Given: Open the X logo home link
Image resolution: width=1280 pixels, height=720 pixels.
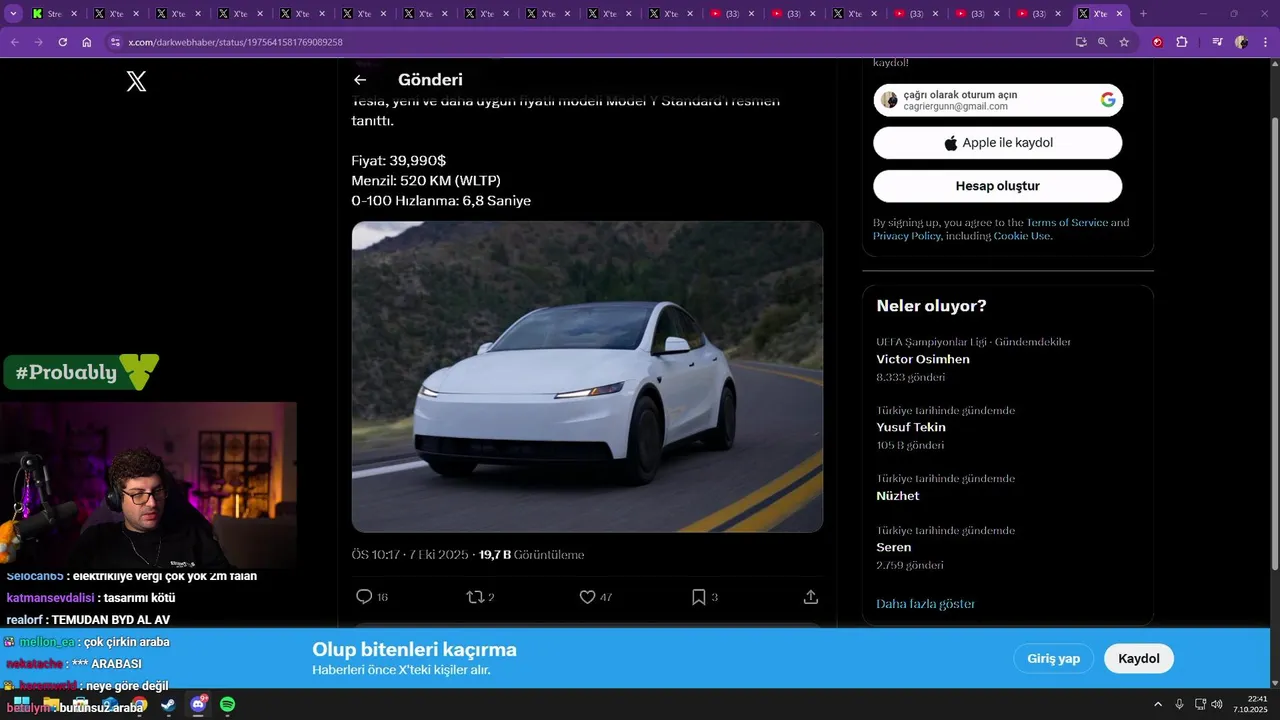Looking at the screenshot, I should [x=137, y=82].
